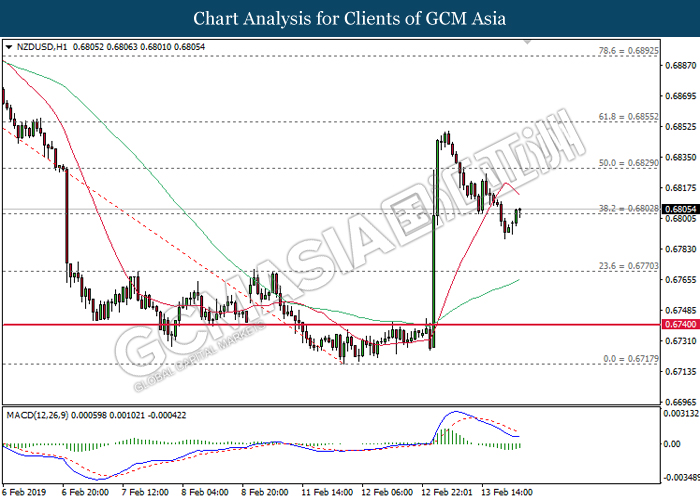Click the 0.67310 price axis value
The height and width of the screenshot is (500, 700).
tap(680, 341)
